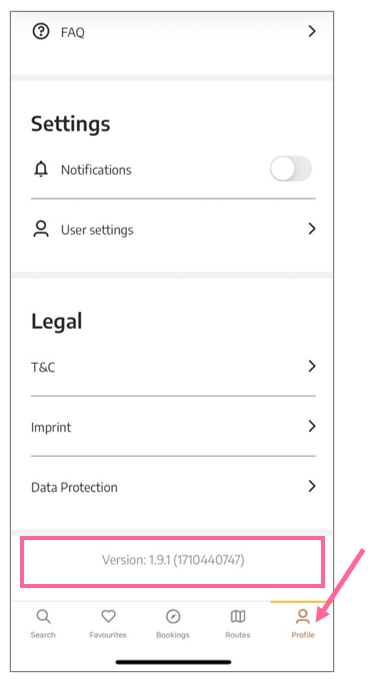Tap the FAQ question mark icon
The height and width of the screenshot is (688, 379).
click(41, 32)
